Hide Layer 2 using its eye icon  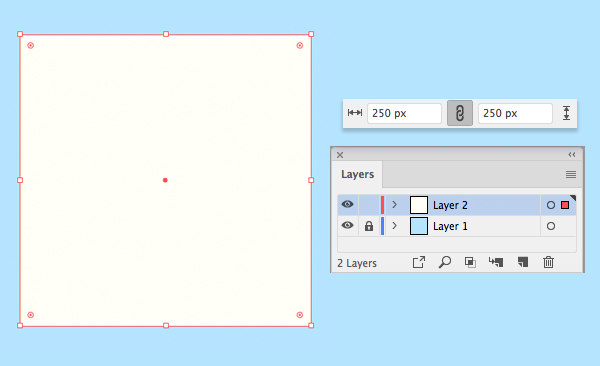347,204
